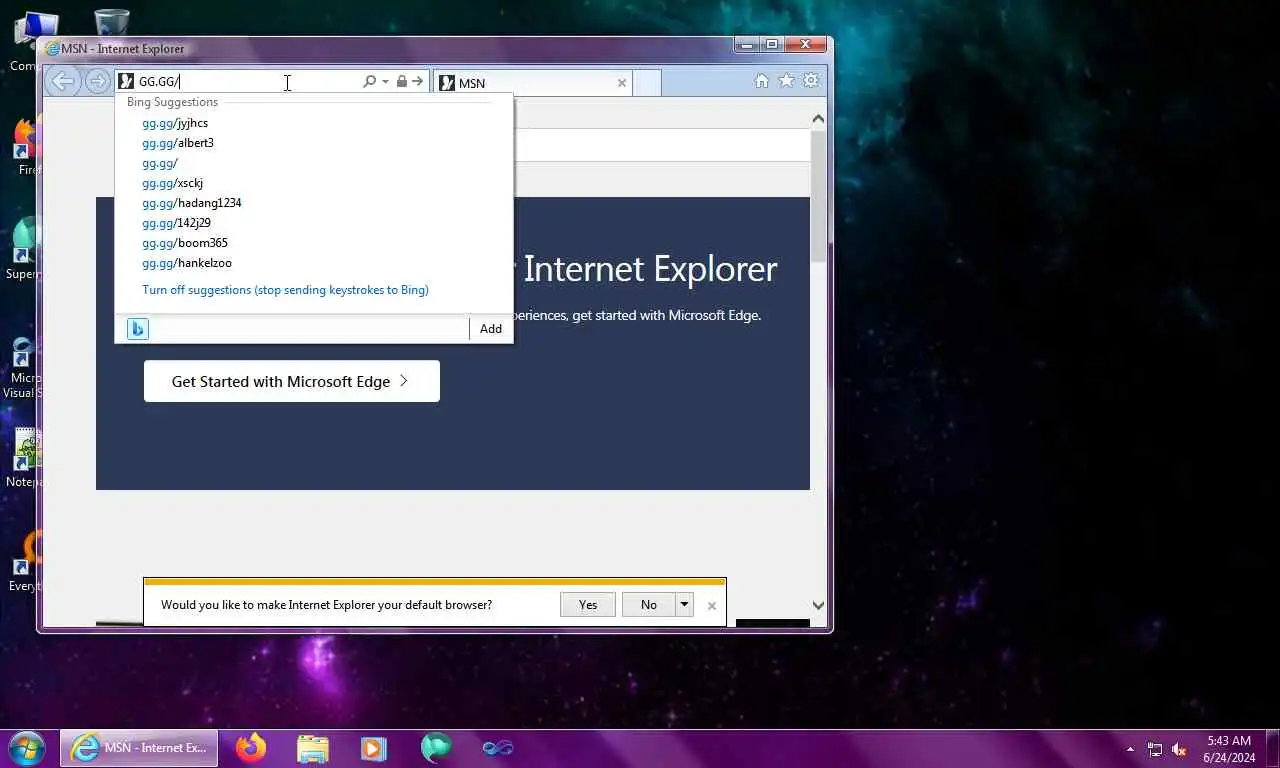Viewport: 1280px width, 768px height.
Task: Open the green globe taskbar icon
Action: pos(436,748)
